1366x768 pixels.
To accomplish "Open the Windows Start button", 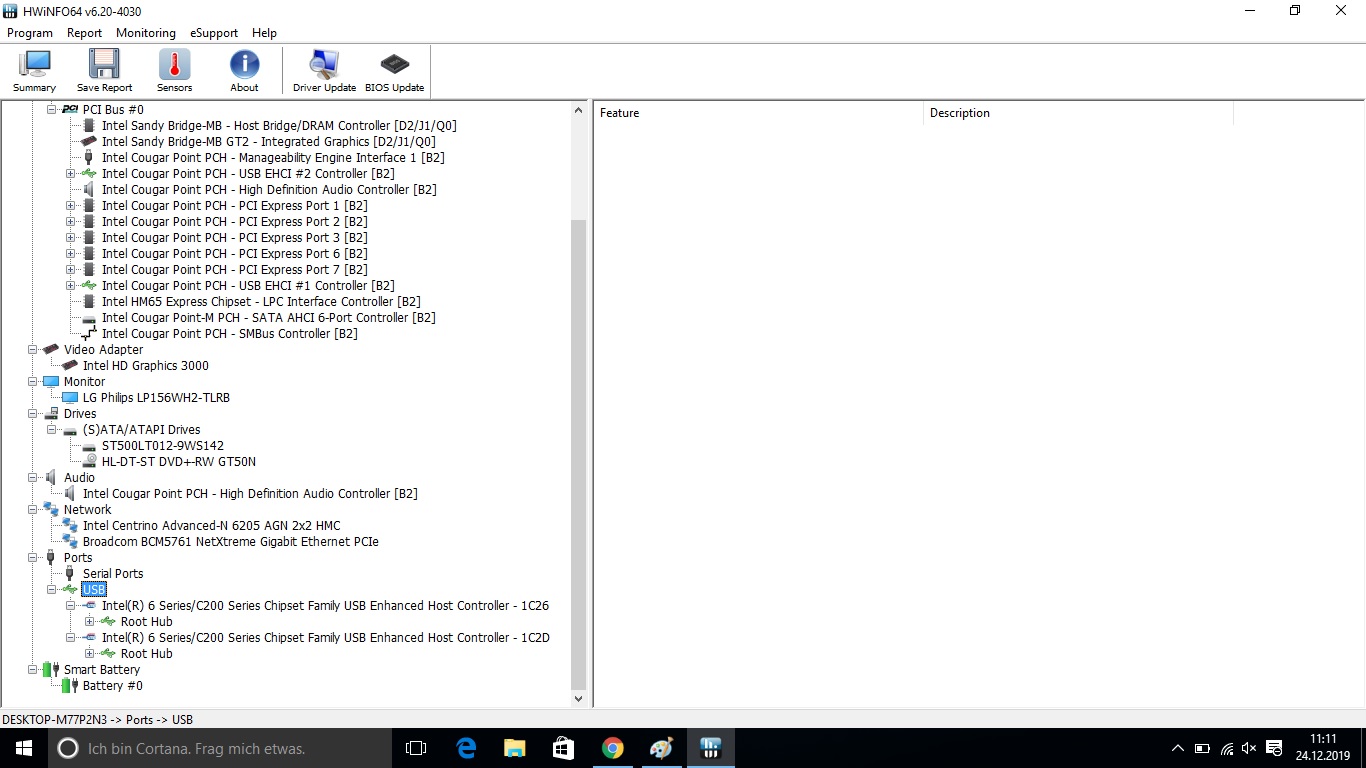I will click(24, 748).
